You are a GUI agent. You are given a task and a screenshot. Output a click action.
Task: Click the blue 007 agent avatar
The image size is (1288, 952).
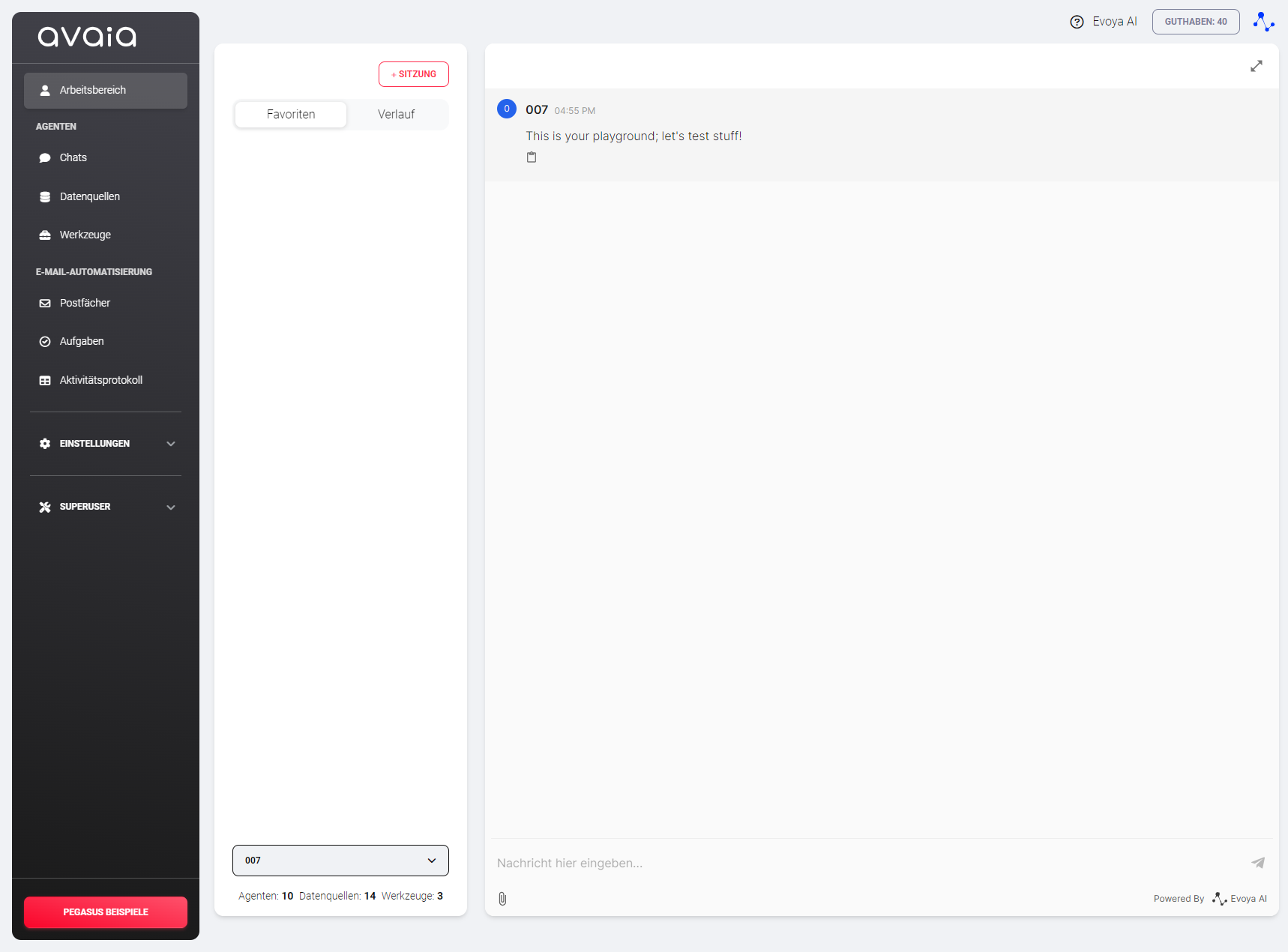pyautogui.click(x=507, y=109)
